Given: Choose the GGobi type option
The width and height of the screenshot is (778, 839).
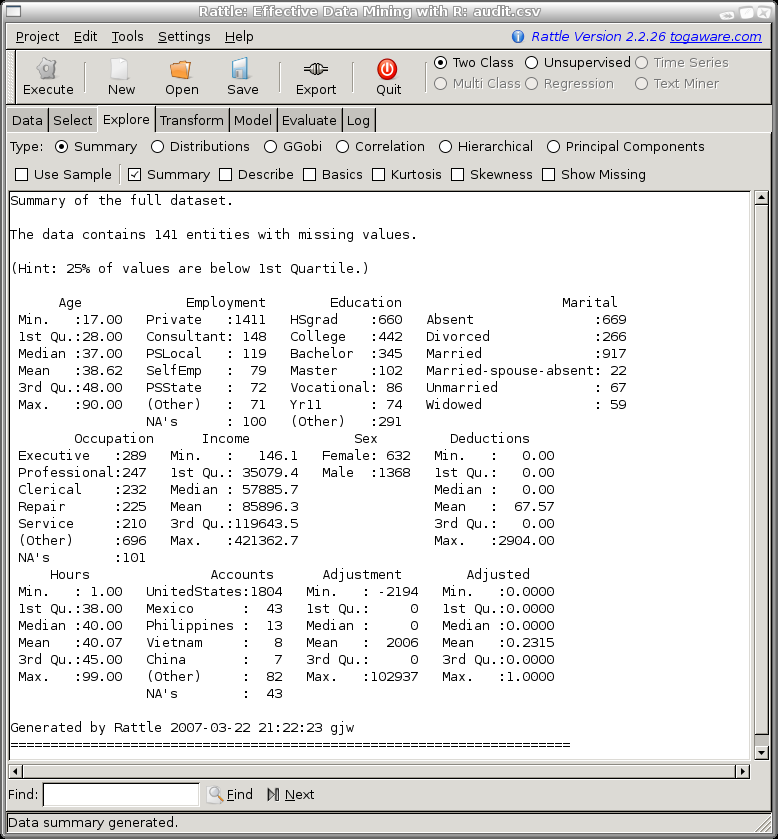Looking at the screenshot, I should click(270, 147).
